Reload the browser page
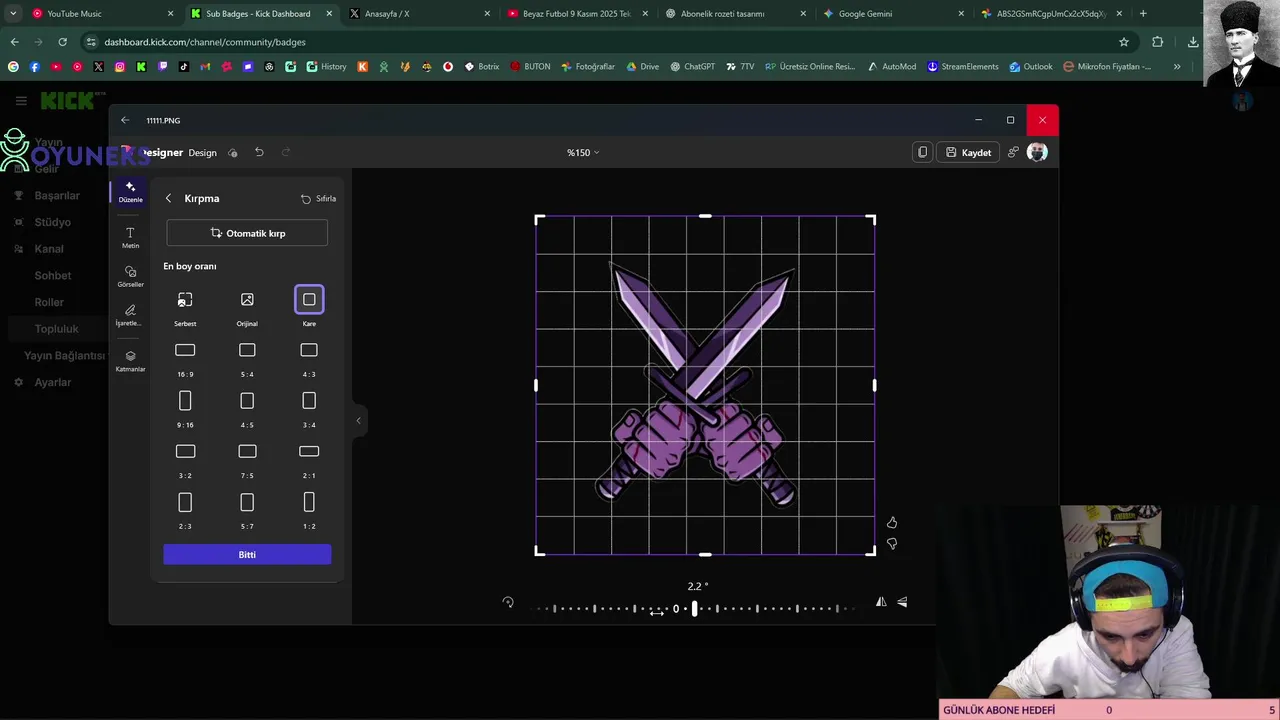The width and height of the screenshot is (1280, 720). pyautogui.click(x=62, y=42)
